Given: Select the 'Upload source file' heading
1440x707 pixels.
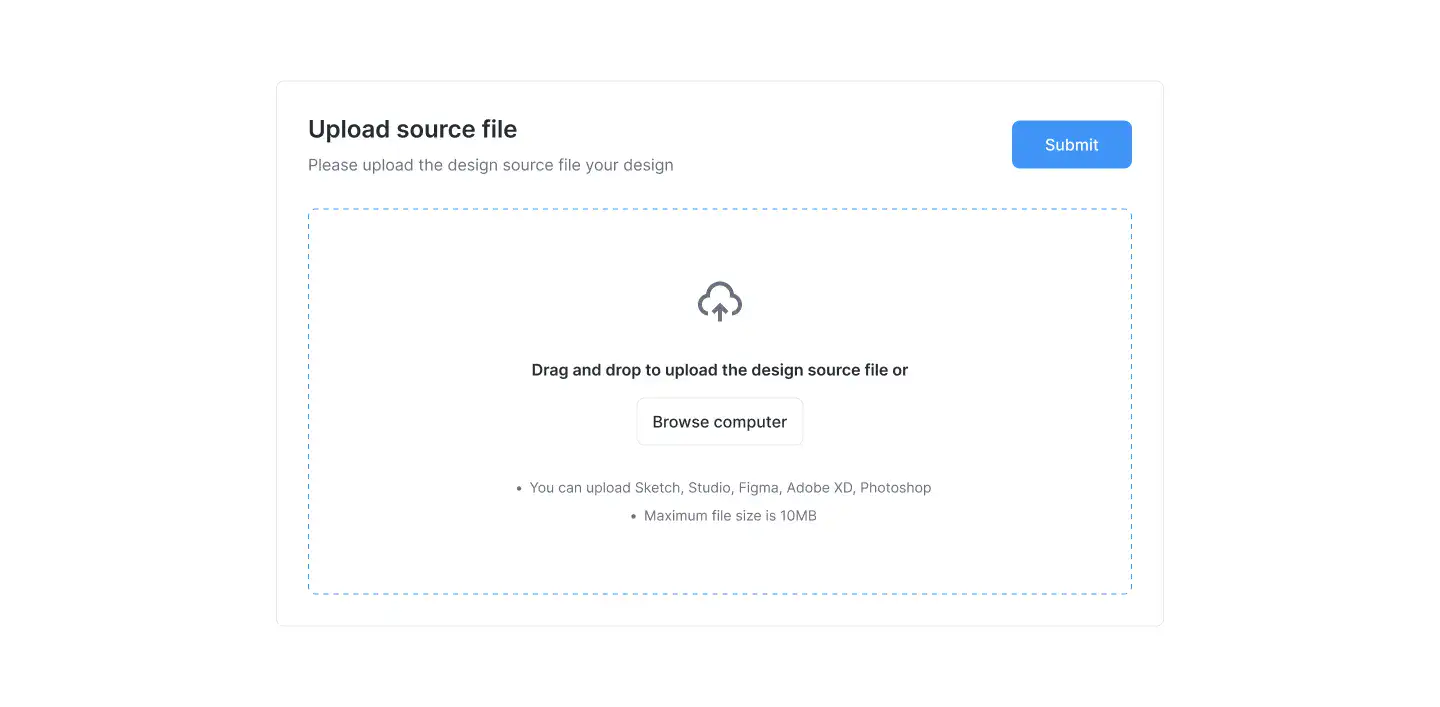Looking at the screenshot, I should point(412,129).
